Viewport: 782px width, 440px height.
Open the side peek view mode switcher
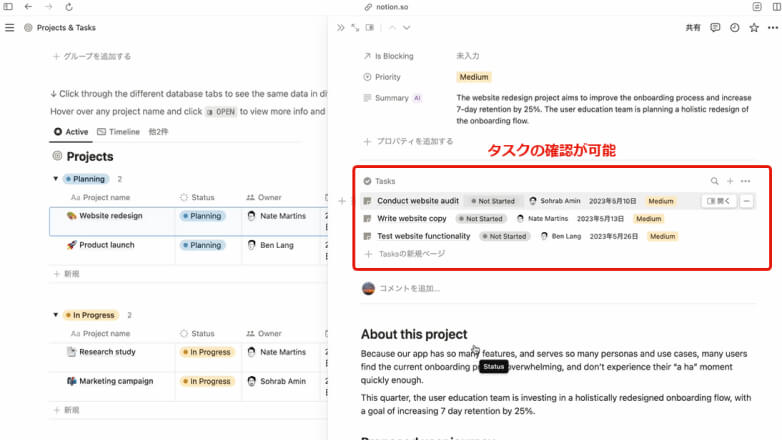[x=370, y=28]
